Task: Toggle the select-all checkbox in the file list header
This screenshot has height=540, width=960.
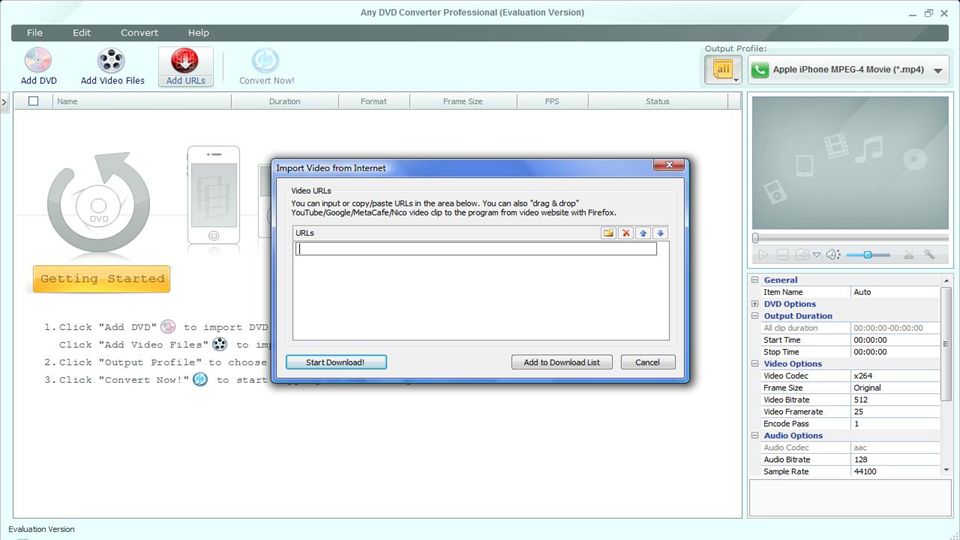Action: click(33, 101)
